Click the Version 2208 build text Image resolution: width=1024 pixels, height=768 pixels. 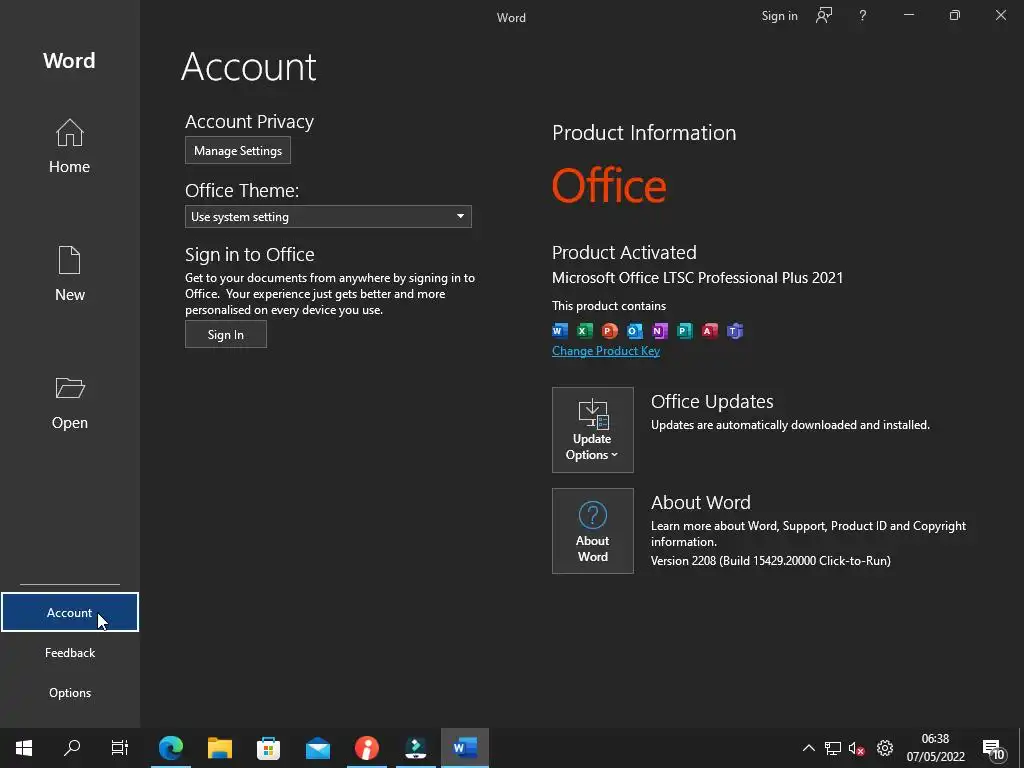pos(771,560)
